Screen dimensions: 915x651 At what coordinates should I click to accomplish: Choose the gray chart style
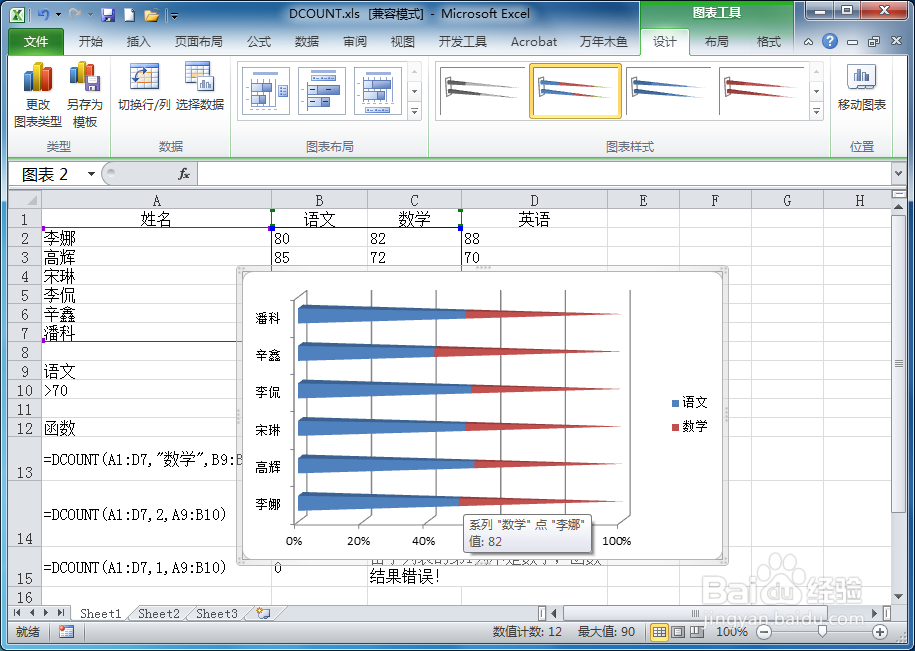tap(482, 91)
